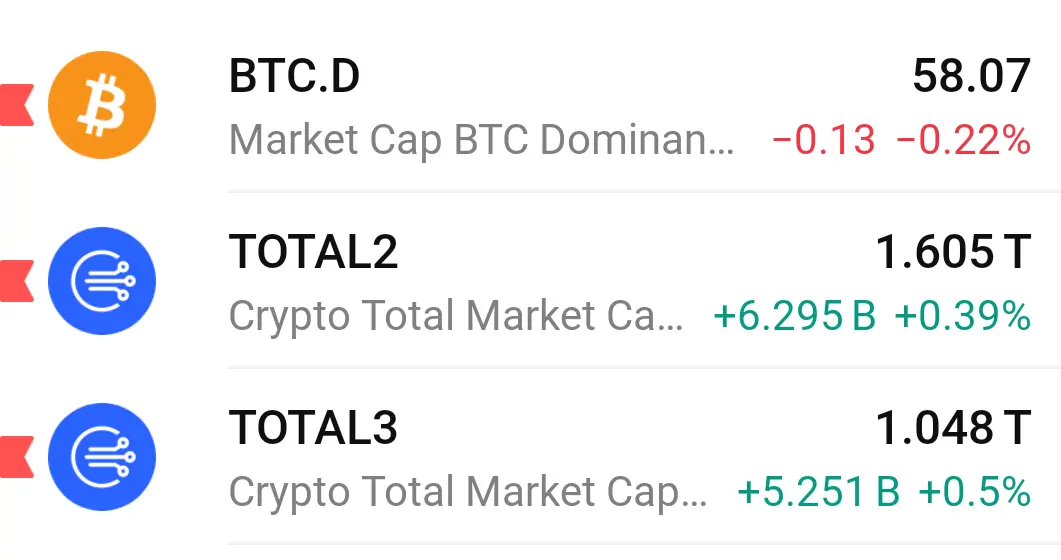The width and height of the screenshot is (1061, 560).
Task: Open the BTC.D symbol name
Action: (x=294, y=76)
